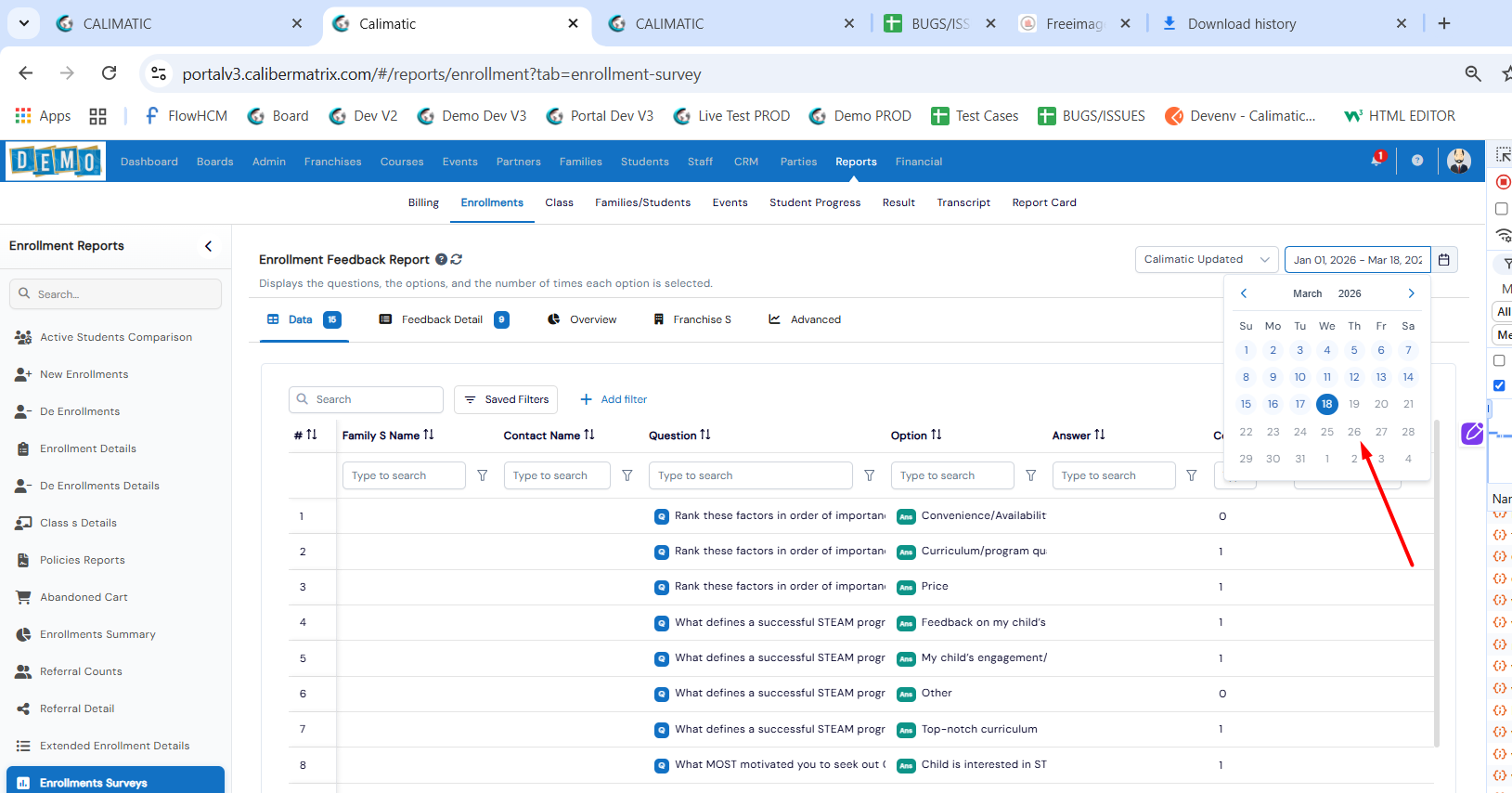Click filter icon for Question column

tap(870, 475)
